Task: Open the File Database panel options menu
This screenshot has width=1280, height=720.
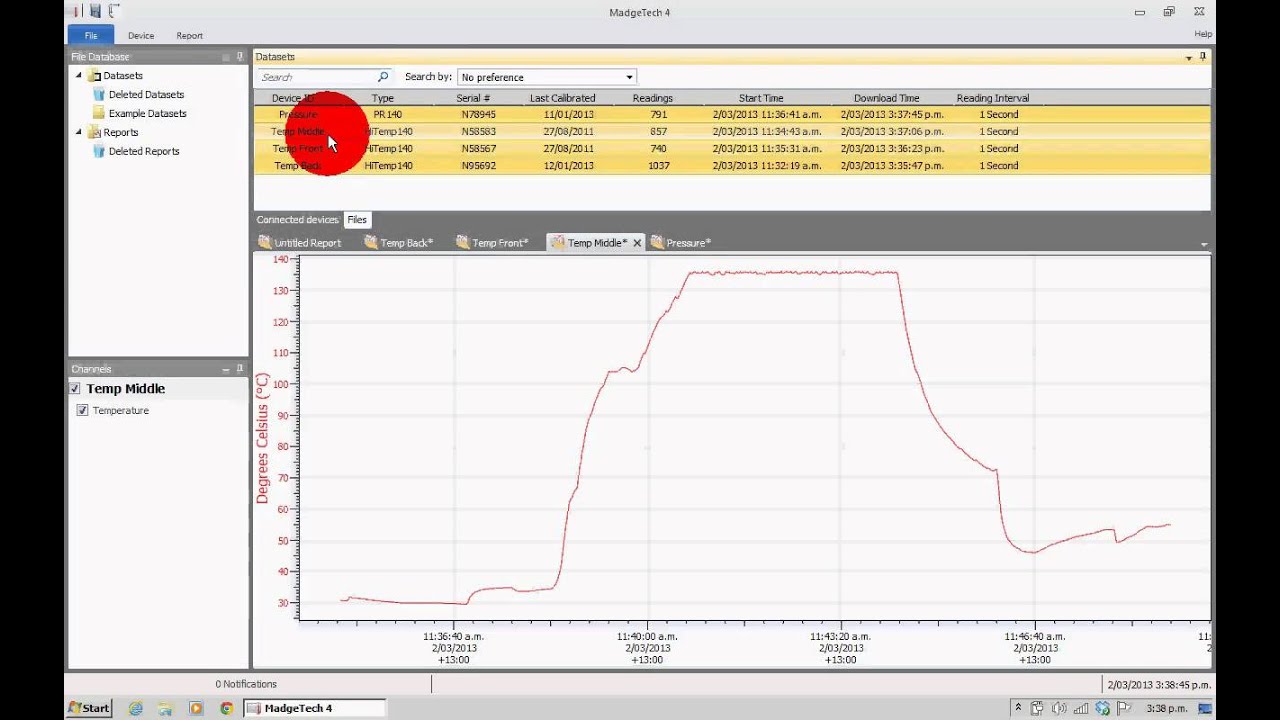Action: click(x=227, y=57)
